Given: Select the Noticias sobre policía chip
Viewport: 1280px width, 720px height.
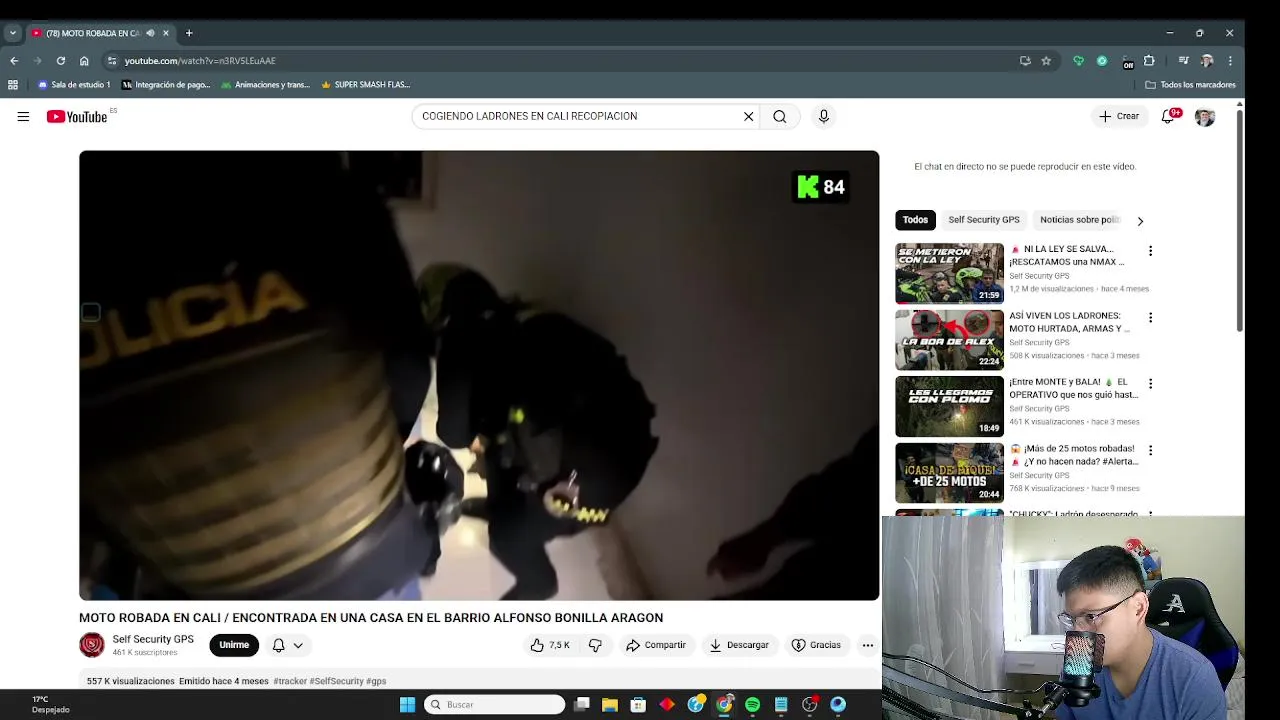Looking at the screenshot, I should [1079, 220].
